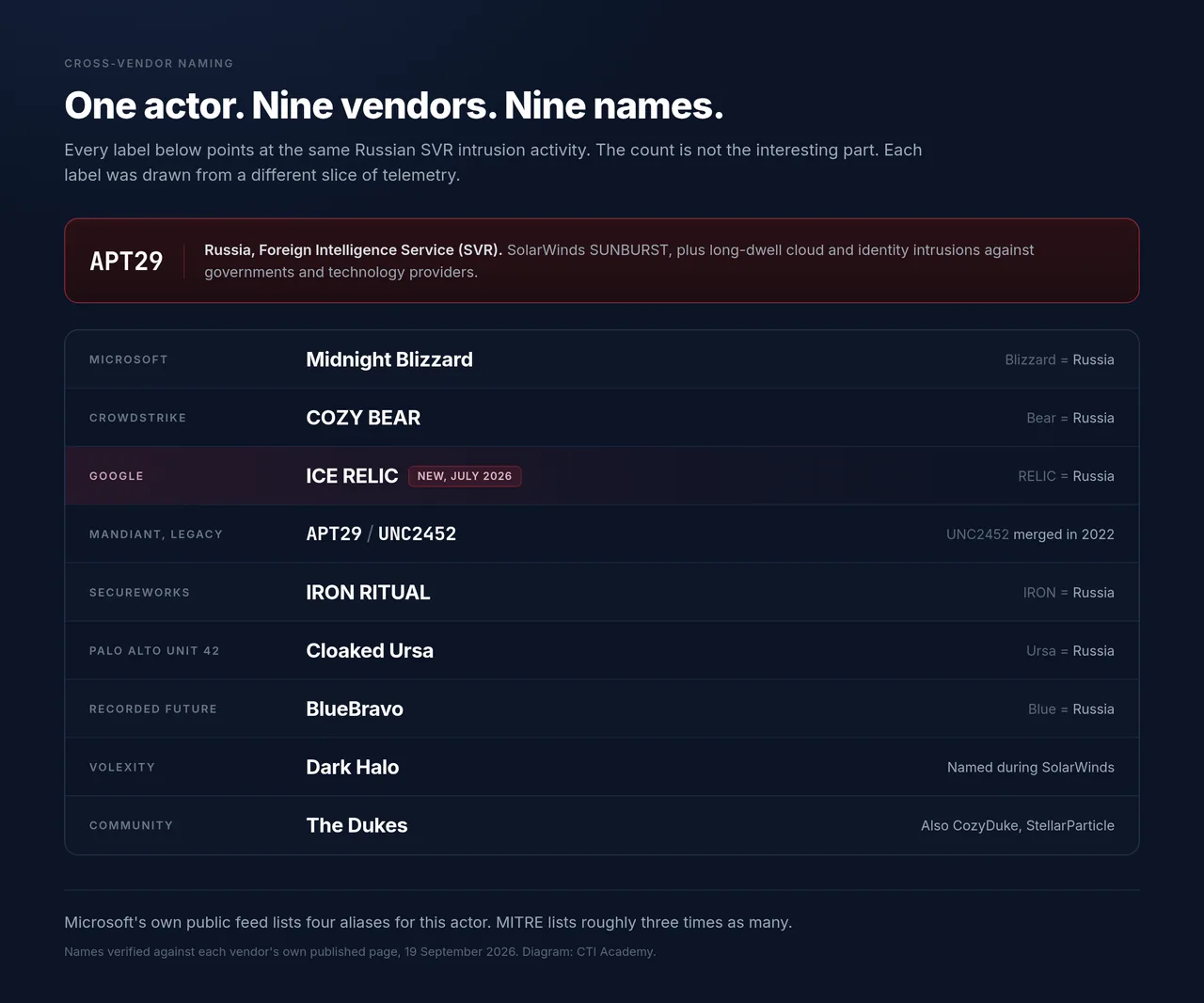This screenshot has width=1204, height=1003.
Task: Click the headline 'One actor. Nine vendors. Nine names.'
Action: coord(394,105)
